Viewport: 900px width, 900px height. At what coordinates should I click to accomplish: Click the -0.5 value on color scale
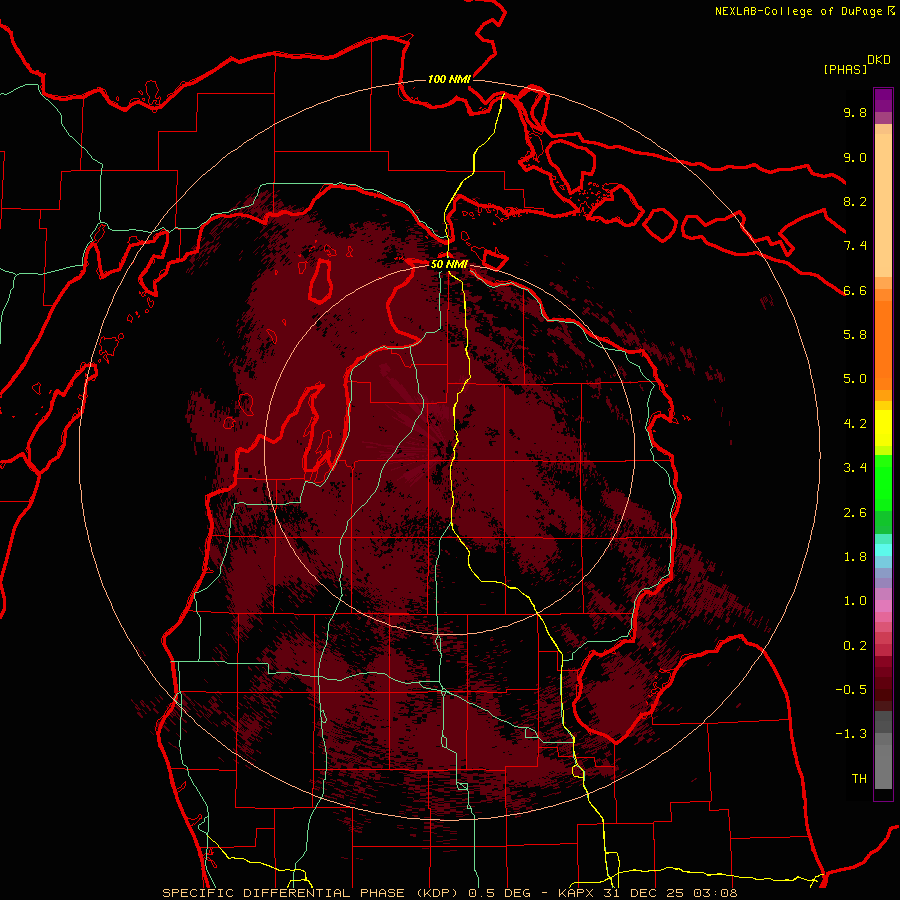tap(851, 690)
